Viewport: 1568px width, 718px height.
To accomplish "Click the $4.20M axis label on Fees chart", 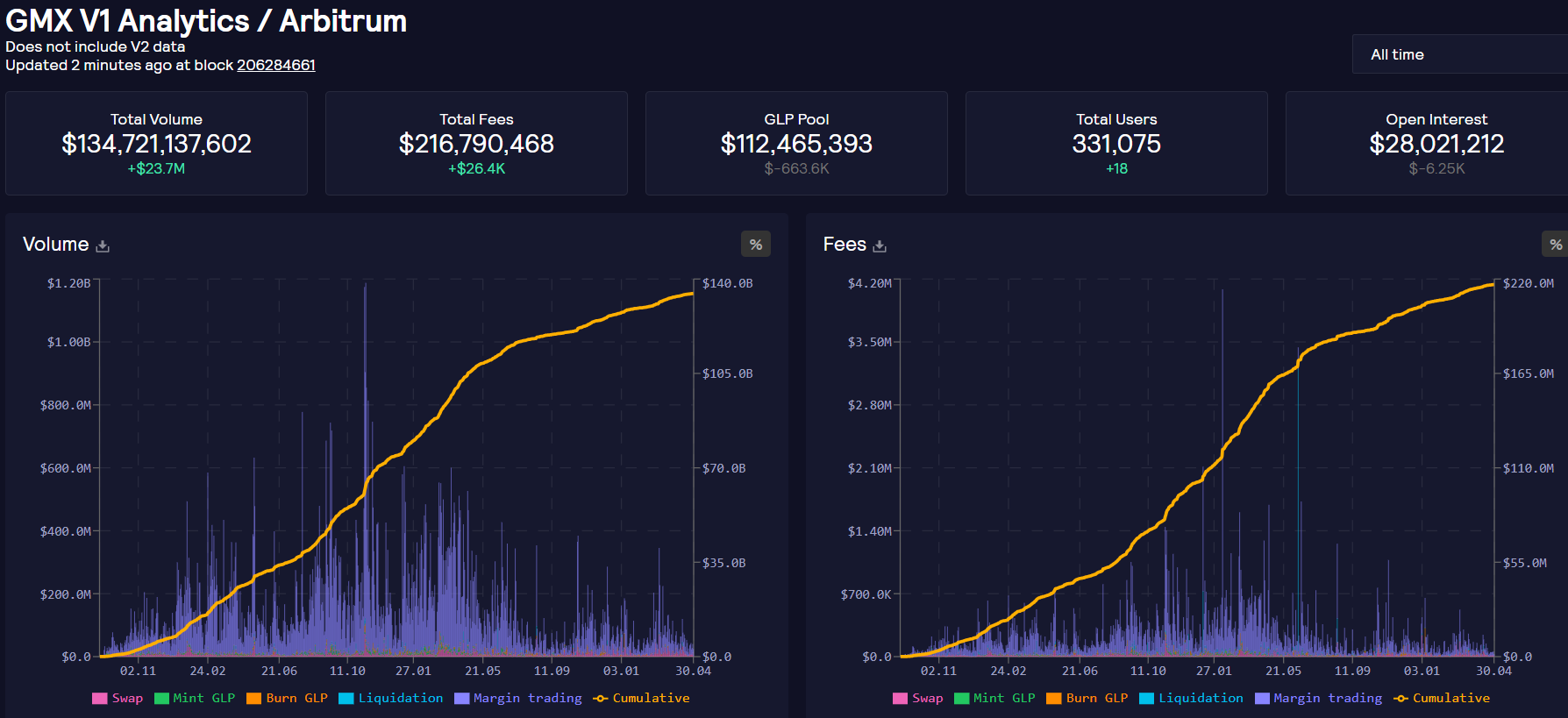I will point(869,283).
